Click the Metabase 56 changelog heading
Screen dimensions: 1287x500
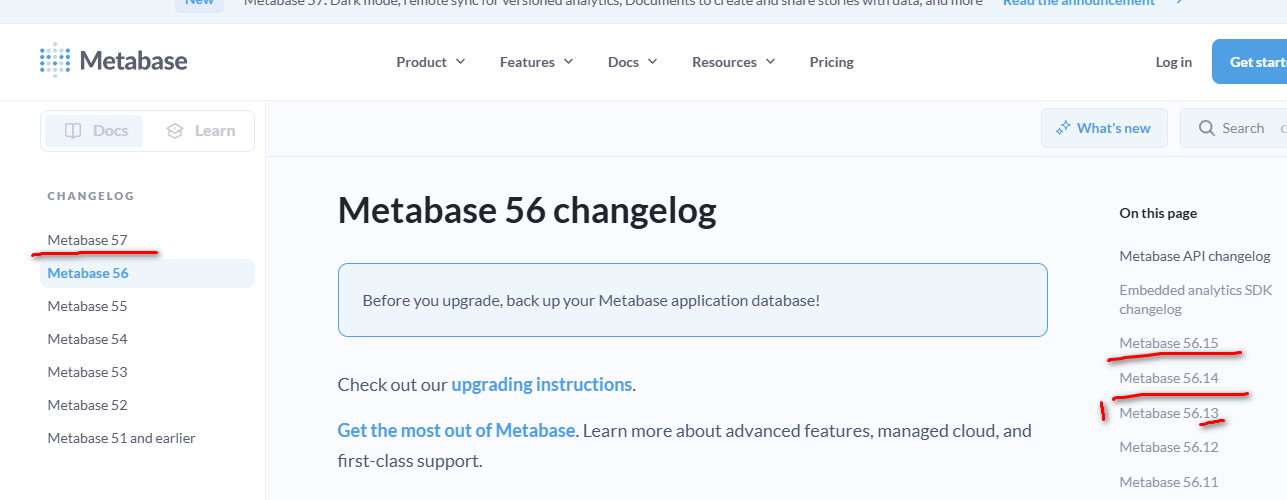click(527, 211)
